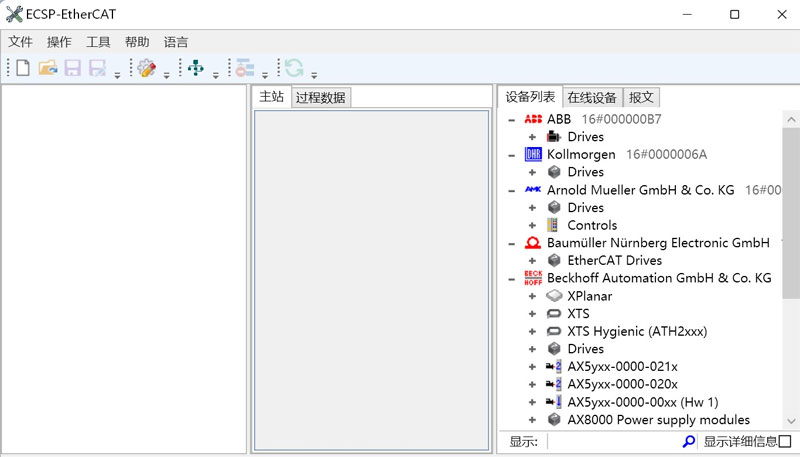This screenshot has width=800, height=457.
Task: Click the Save toolbar icon
Action: coord(72,67)
